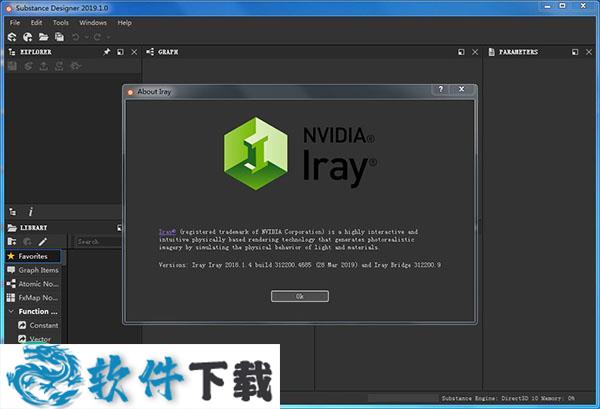Click the Explorer save package icon
The image size is (600, 409).
[x=12, y=66]
